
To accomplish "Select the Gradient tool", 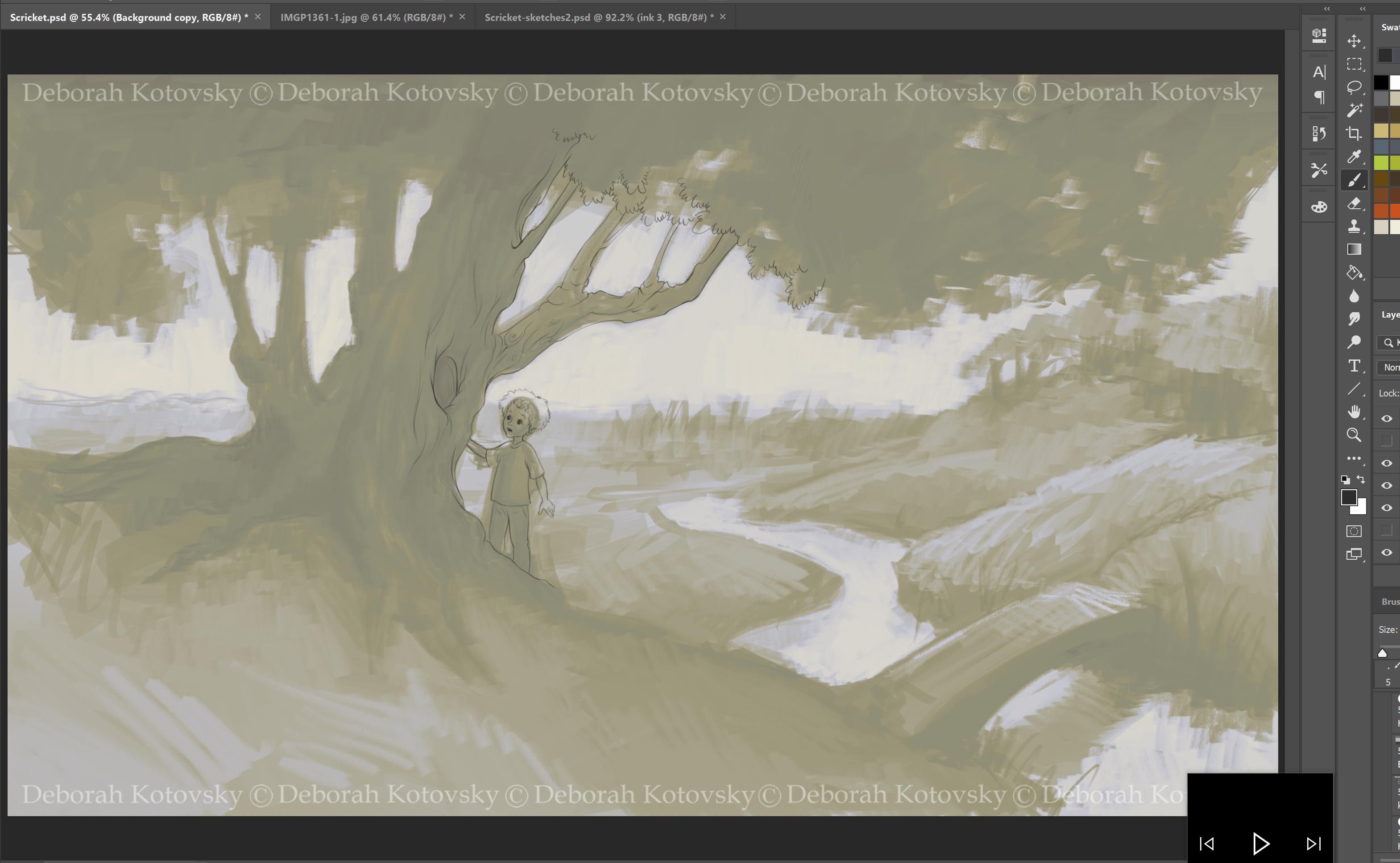I will point(1354,249).
